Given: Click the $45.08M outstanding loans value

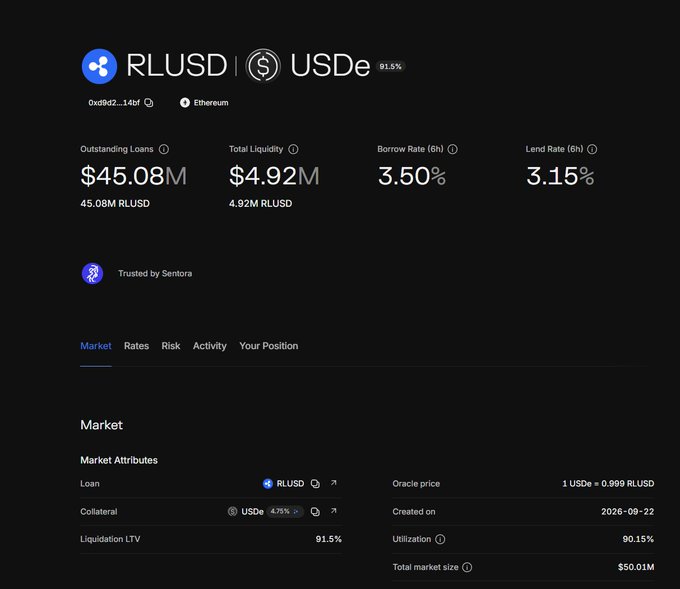Looking at the screenshot, I should click(134, 176).
